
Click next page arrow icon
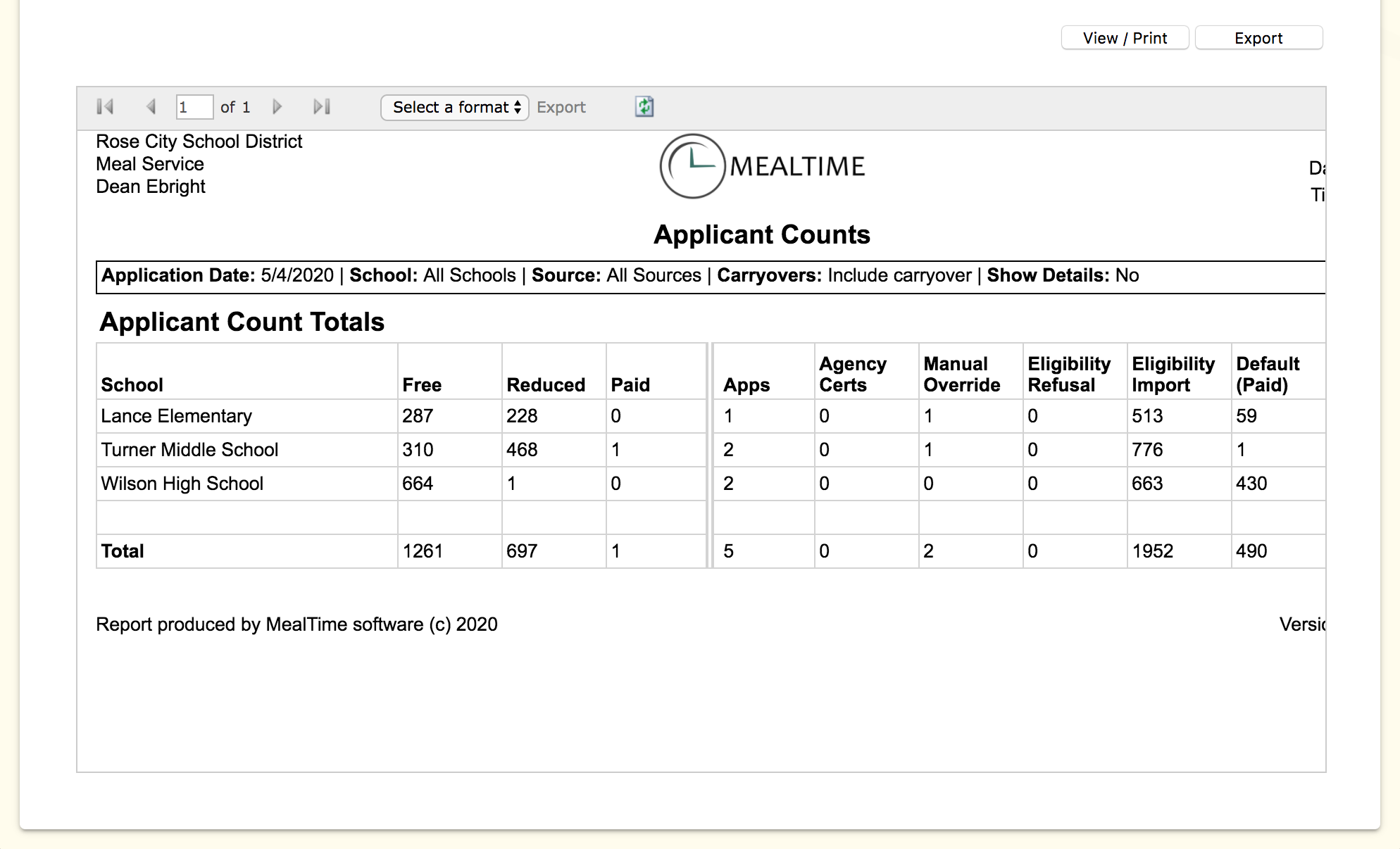[277, 106]
